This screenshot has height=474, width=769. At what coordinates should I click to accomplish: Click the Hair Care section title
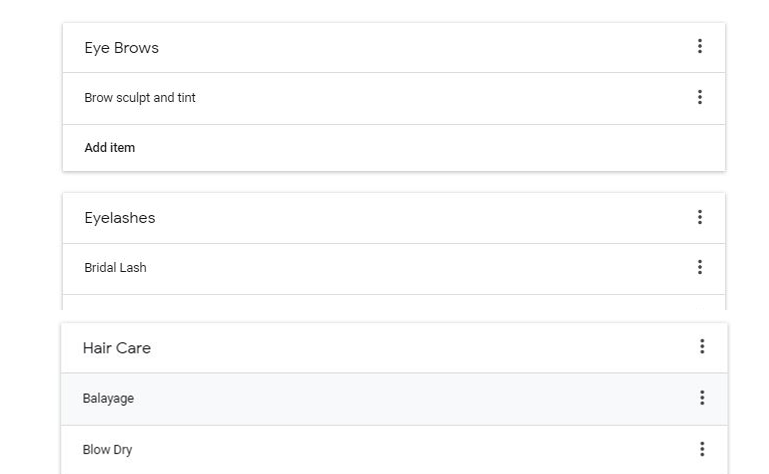116,348
